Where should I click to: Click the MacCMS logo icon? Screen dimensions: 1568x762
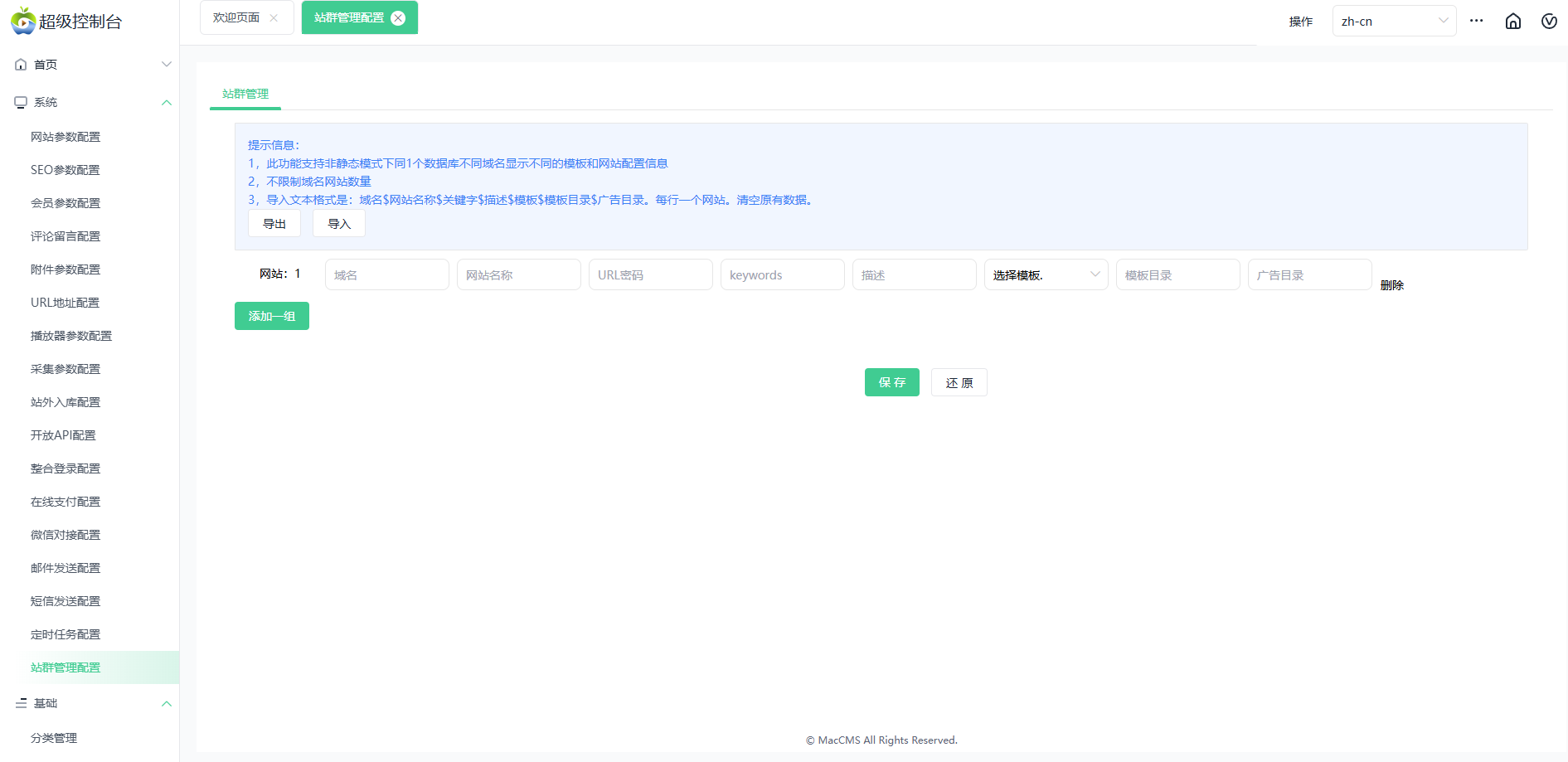click(x=23, y=21)
